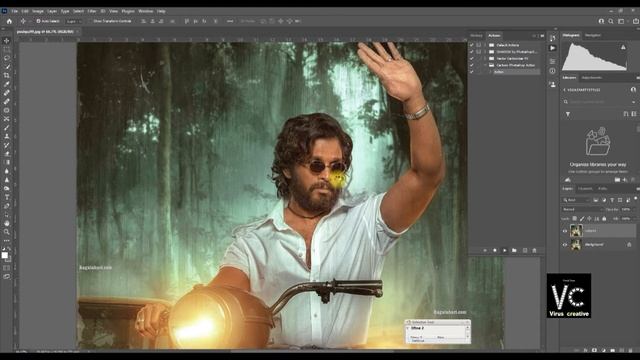Click Stop button in Actions panel

(485, 250)
